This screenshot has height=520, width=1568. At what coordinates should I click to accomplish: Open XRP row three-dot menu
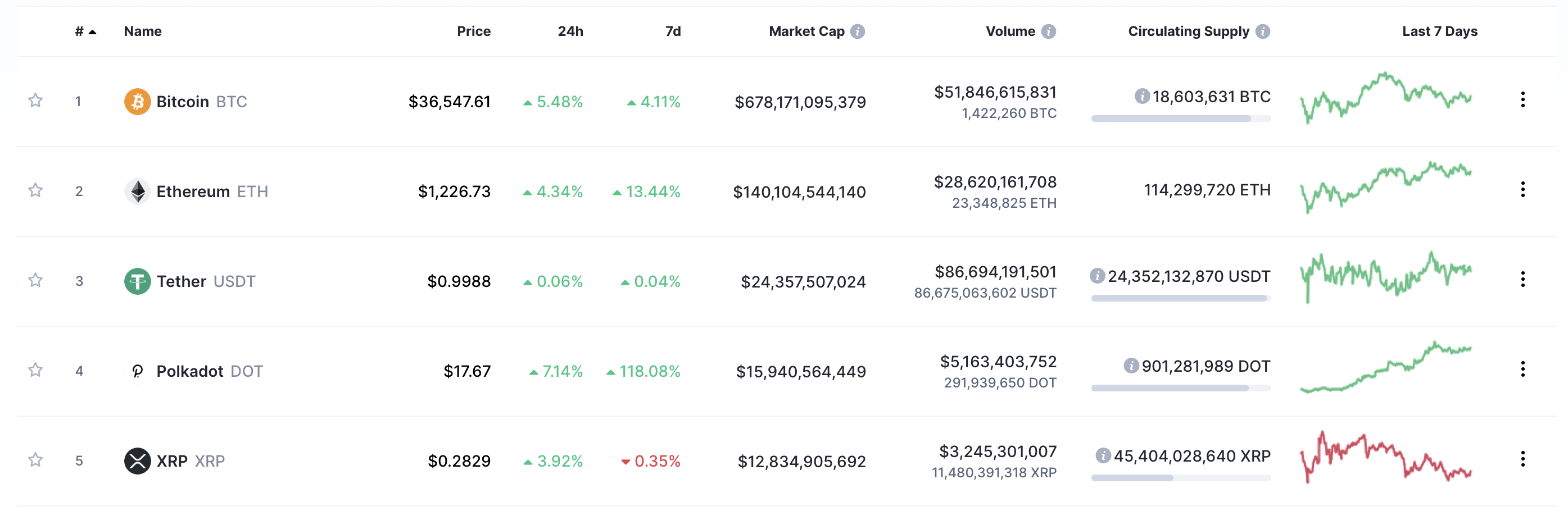1522,459
